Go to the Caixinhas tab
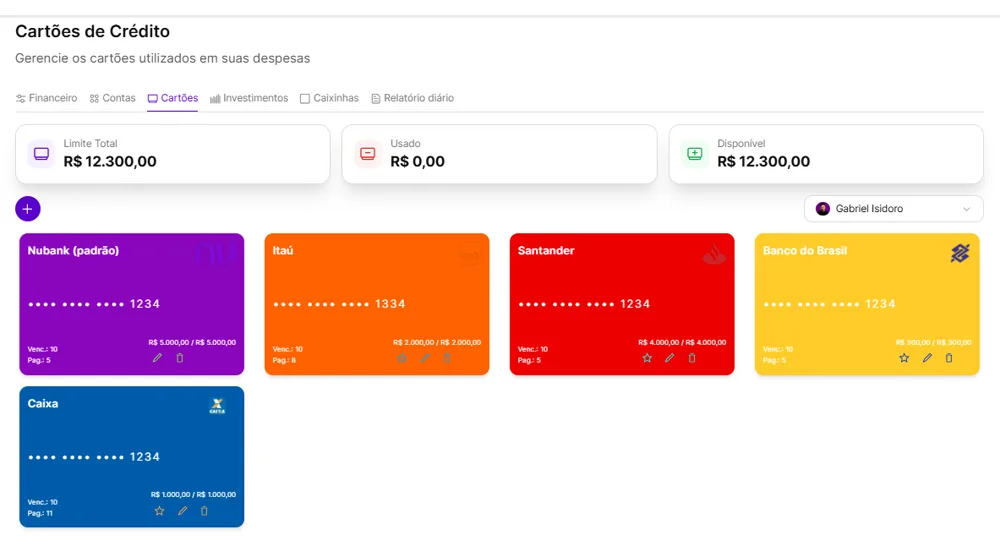Image resolution: width=1000 pixels, height=546 pixels. (329, 98)
